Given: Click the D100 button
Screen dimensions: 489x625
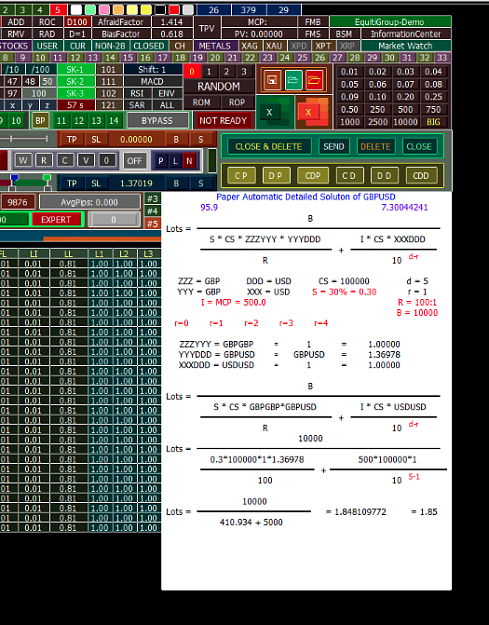Looking at the screenshot, I should (77, 22).
